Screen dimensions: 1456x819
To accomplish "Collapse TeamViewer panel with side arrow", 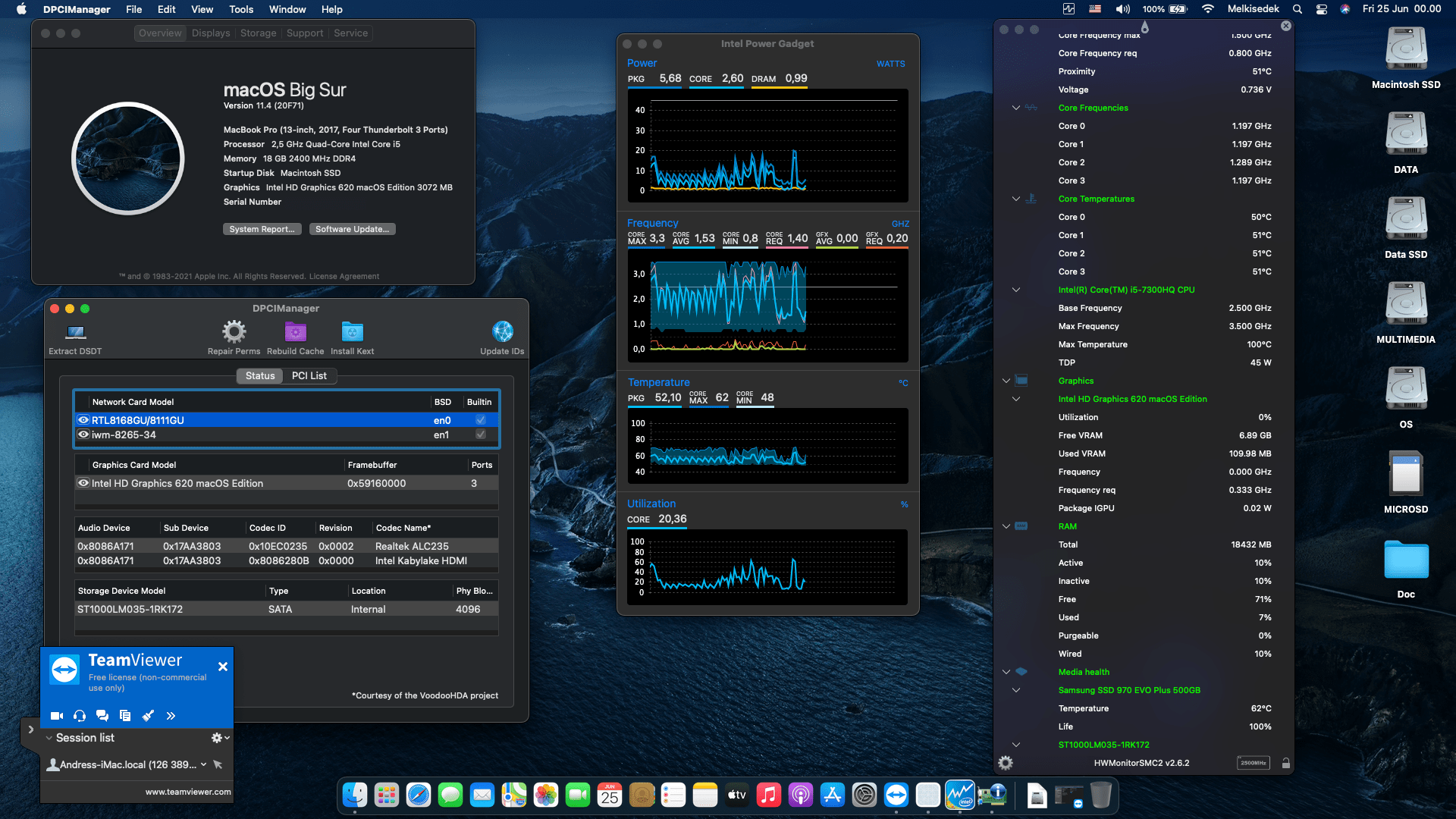I will pos(30,730).
